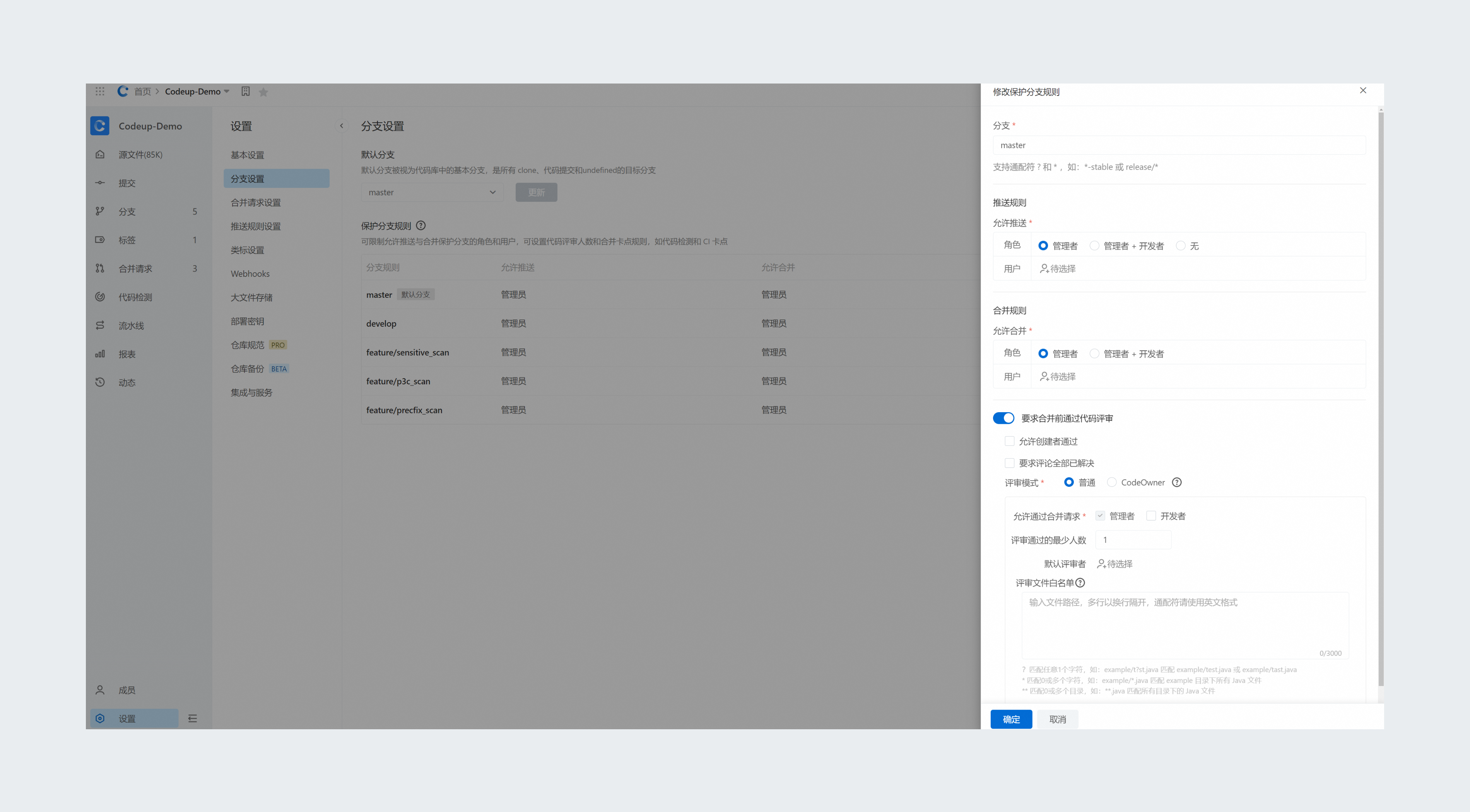Collapse the 设置 menu panel chevron

click(x=341, y=125)
